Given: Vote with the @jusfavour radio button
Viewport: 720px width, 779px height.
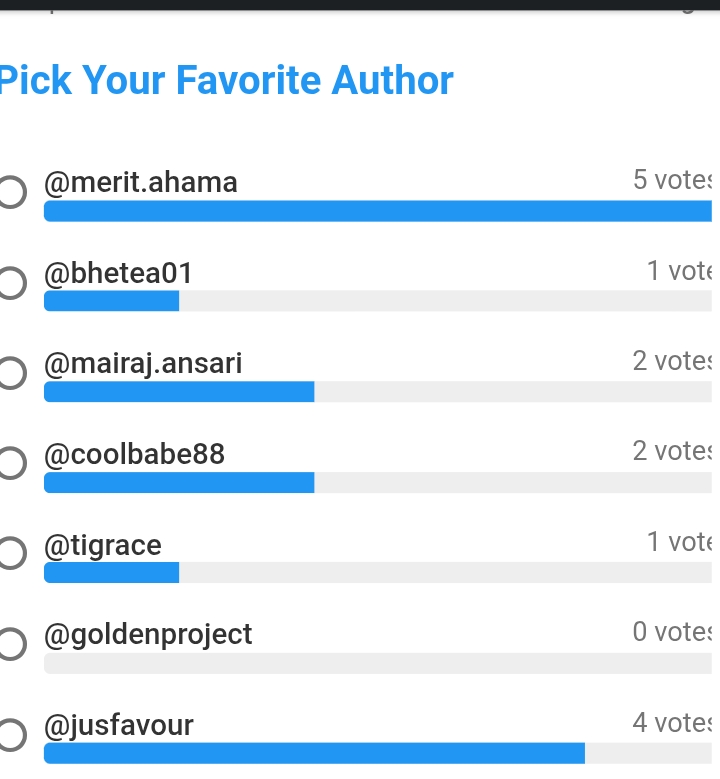Looking at the screenshot, I should [x=10, y=735].
